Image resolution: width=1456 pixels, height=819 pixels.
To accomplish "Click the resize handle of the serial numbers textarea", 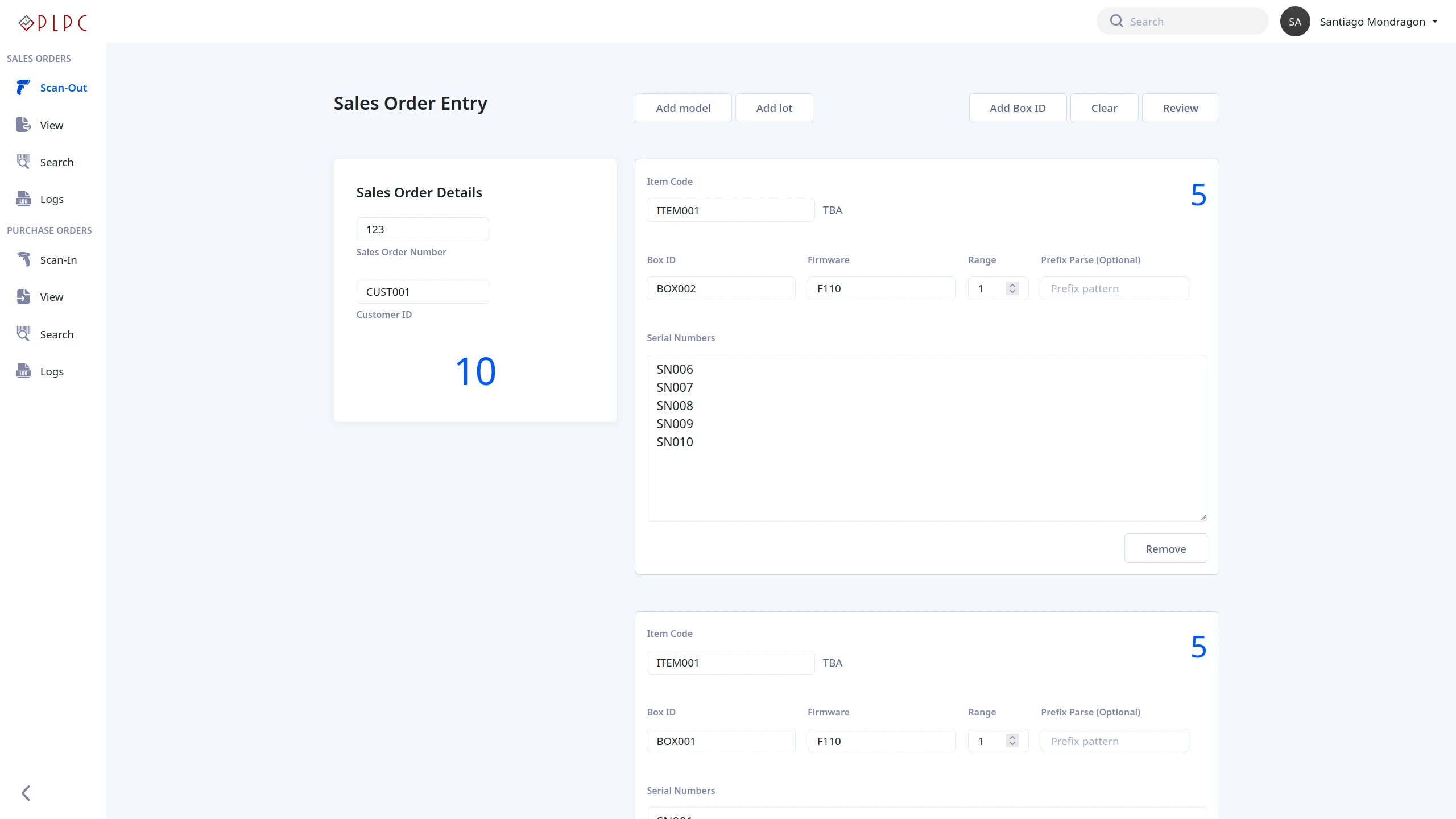I will [1203, 518].
